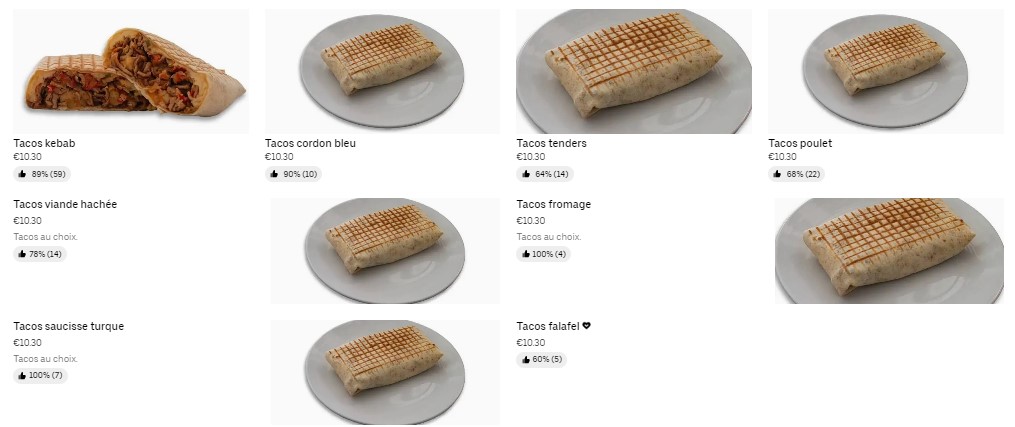This screenshot has width=1015, height=427.
Task: Click the thumbs-up icon beside 90% (10)
Action: coord(274,174)
